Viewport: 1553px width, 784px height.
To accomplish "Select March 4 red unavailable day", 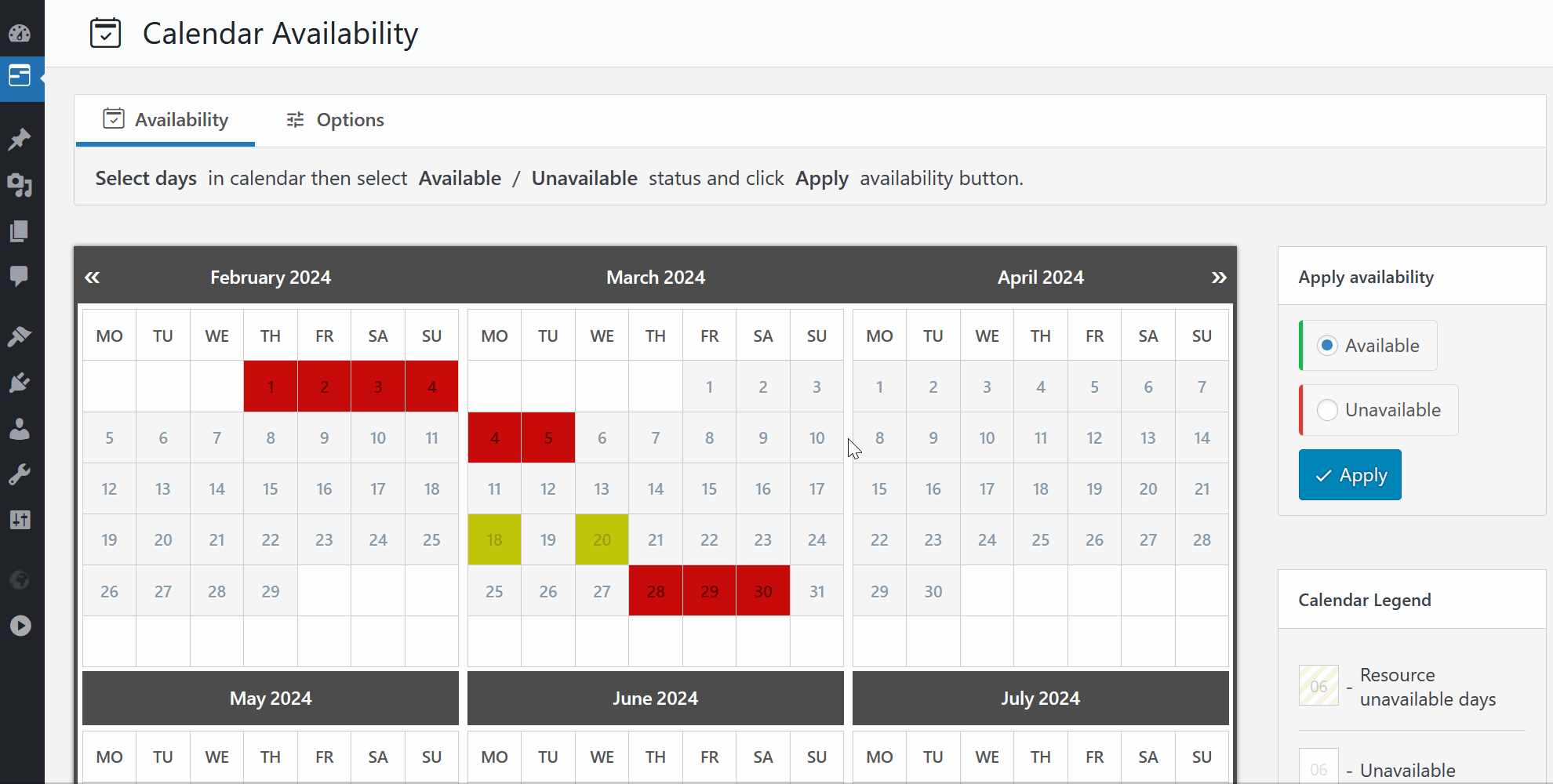I will 494,437.
